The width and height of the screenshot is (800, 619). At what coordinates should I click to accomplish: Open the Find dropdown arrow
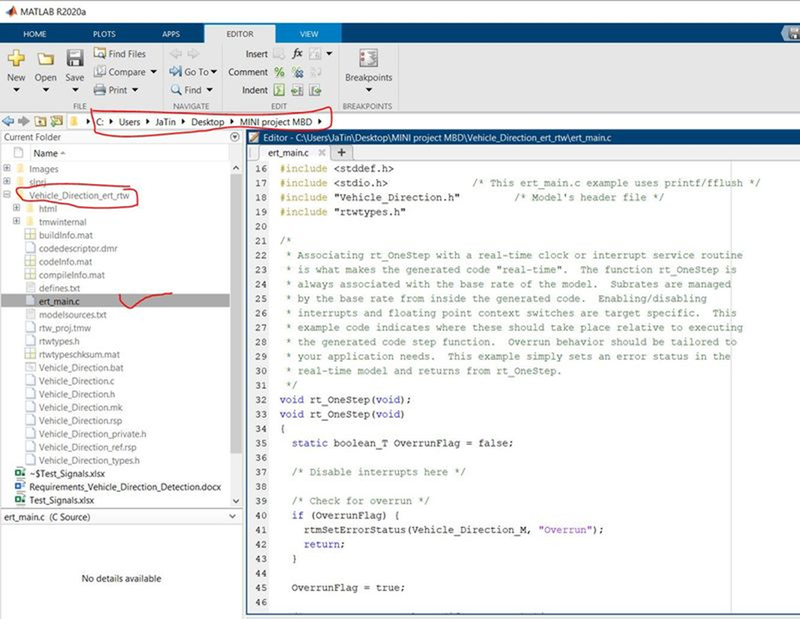click(x=209, y=90)
